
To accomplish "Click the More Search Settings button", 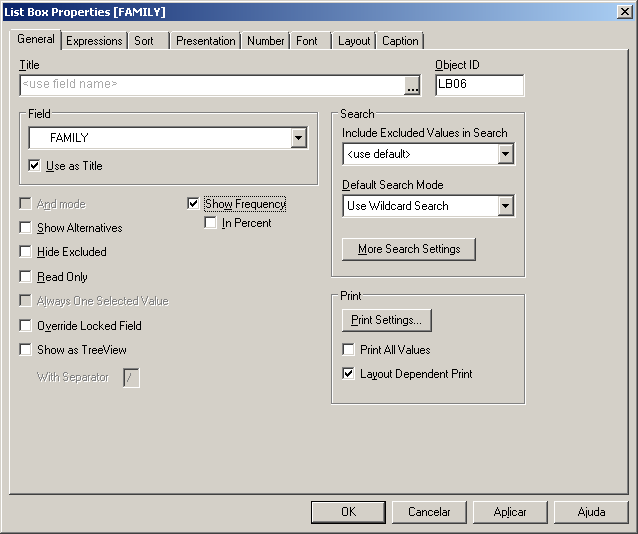I will [408, 249].
